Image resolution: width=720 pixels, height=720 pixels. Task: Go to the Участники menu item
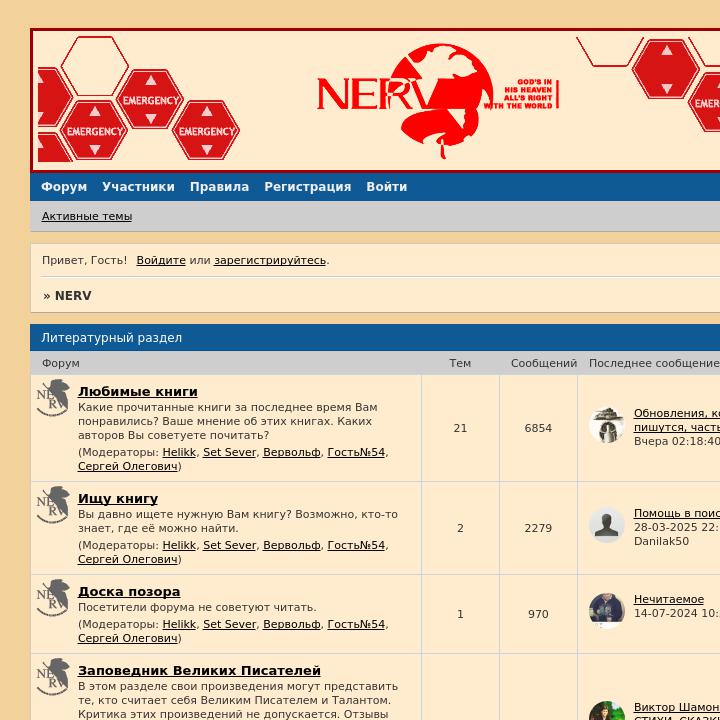tap(138, 187)
